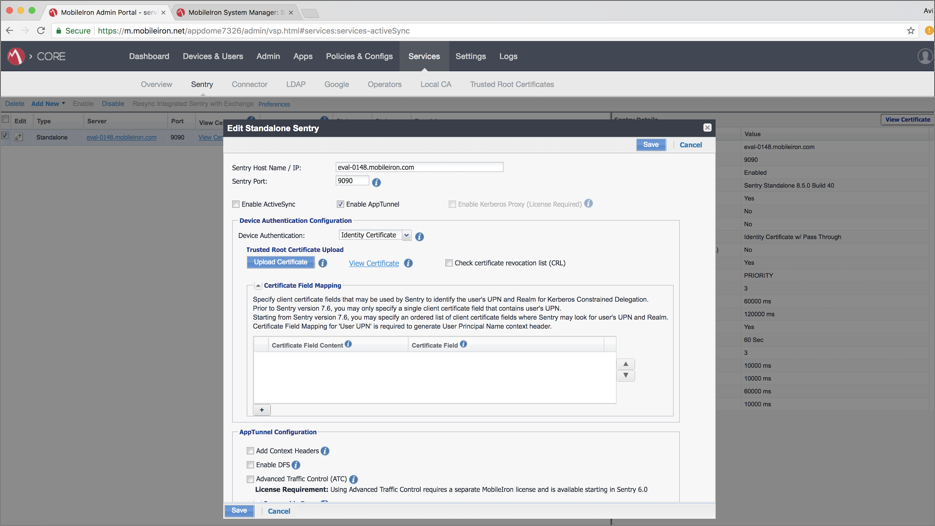
Task: Switch to the Connector subtab
Action: (x=249, y=84)
